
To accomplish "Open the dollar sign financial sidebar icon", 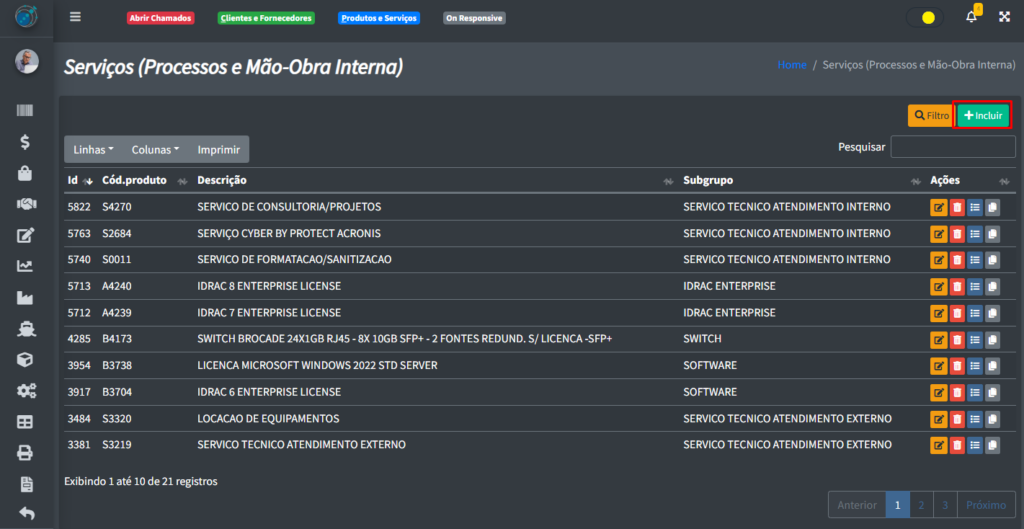I will point(26,142).
